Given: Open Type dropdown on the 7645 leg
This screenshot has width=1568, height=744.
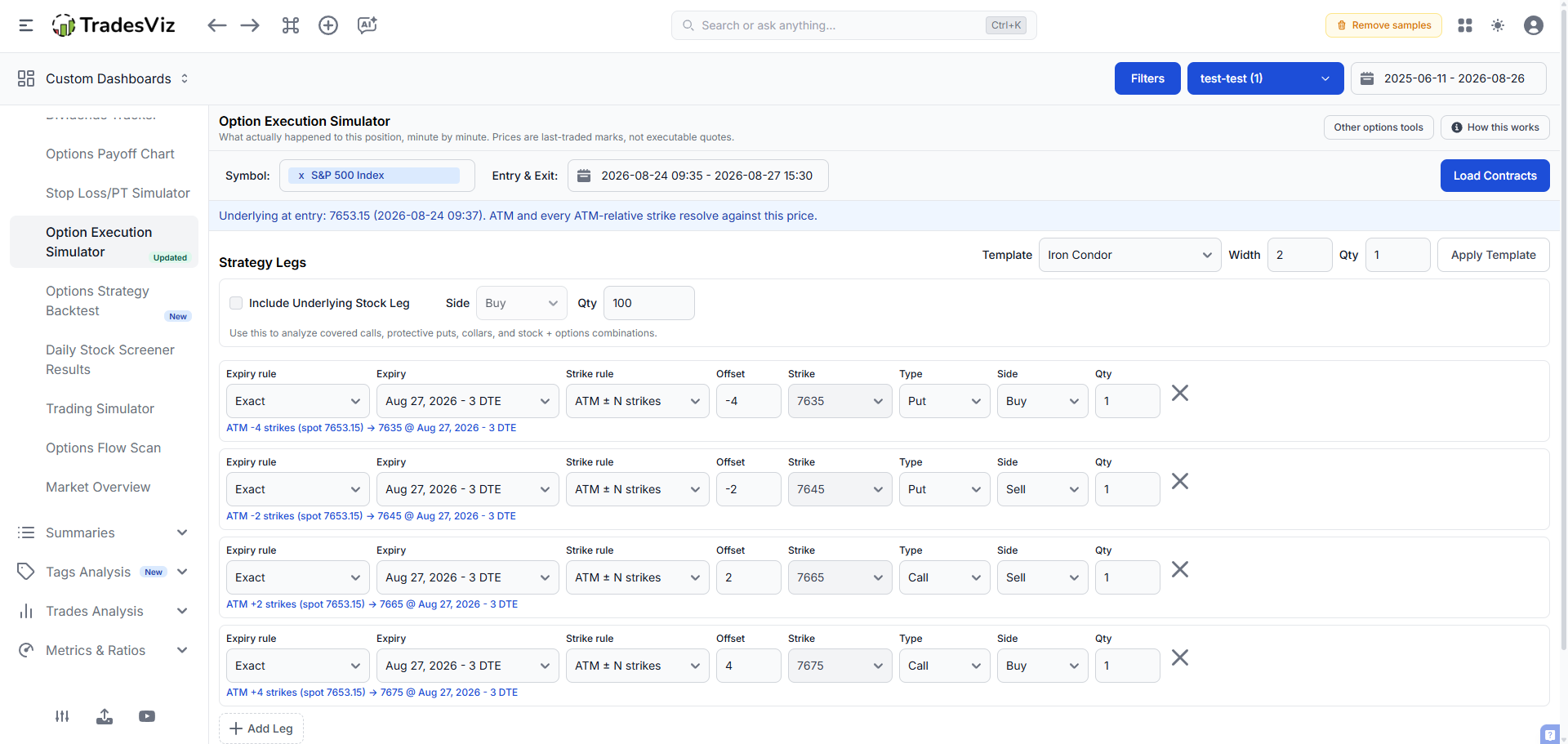Looking at the screenshot, I should coord(944,489).
